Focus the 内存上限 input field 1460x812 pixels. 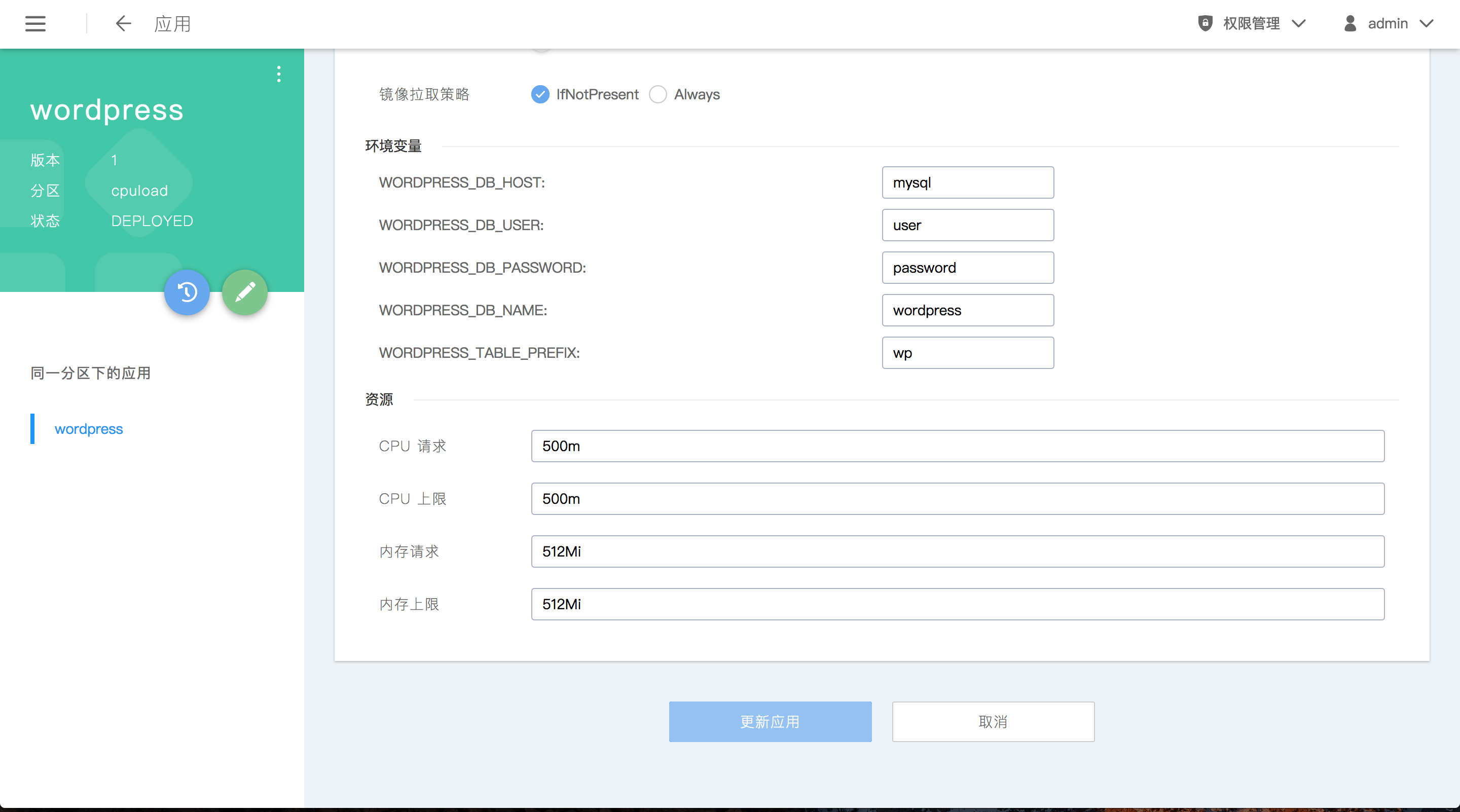pyautogui.click(x=957, y=604)
